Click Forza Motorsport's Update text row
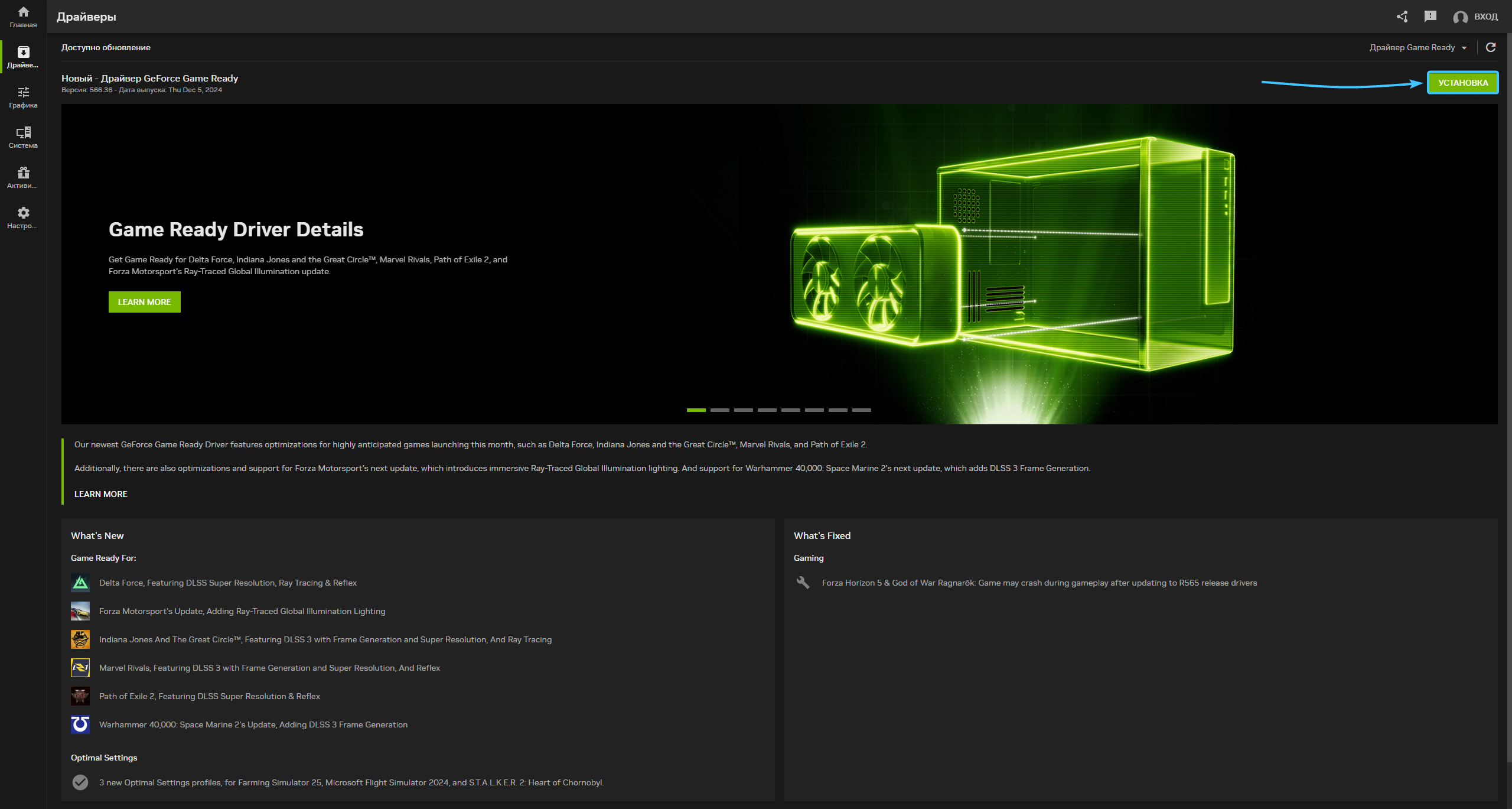Viewport: 1512px width, 809px height. click(x=242, y=611)
